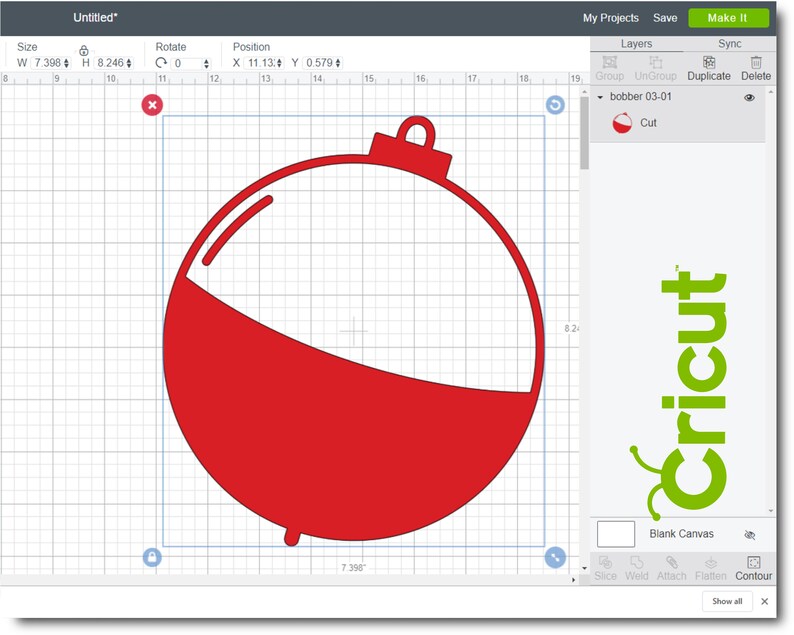Open the Contour tool
The image size is (794, 635).
(753, 568)
